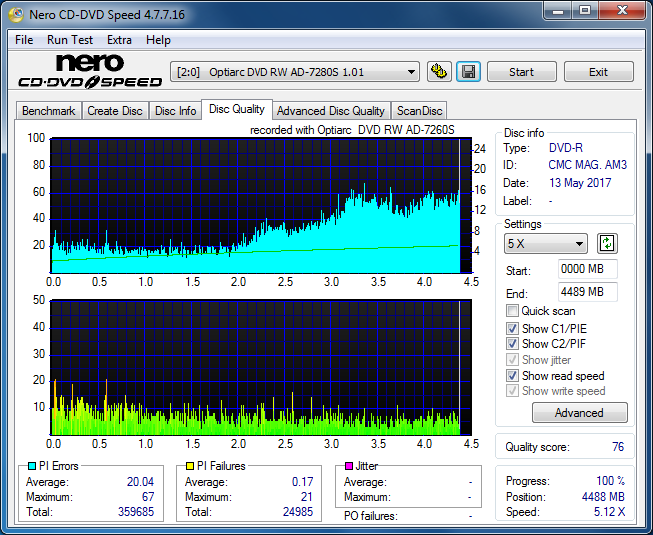This screenshot has height=535, width=653.
Task: Click the Nero CD-DVD Speed logo
Action: (x=90, y=71)
